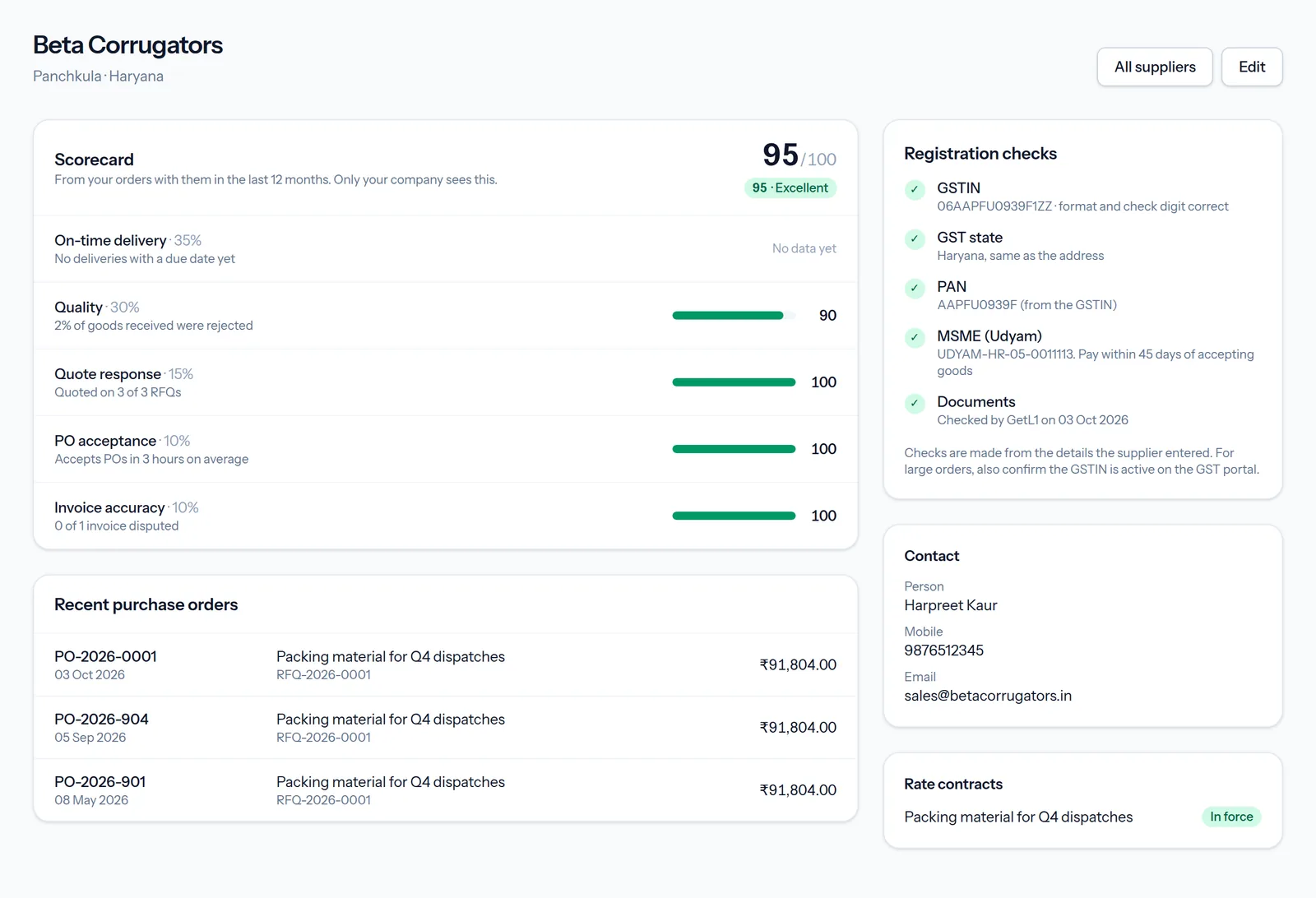Click the Edit supplier button
Viewport: 1316px width, 898px height.
click(x=1252, y=67)
